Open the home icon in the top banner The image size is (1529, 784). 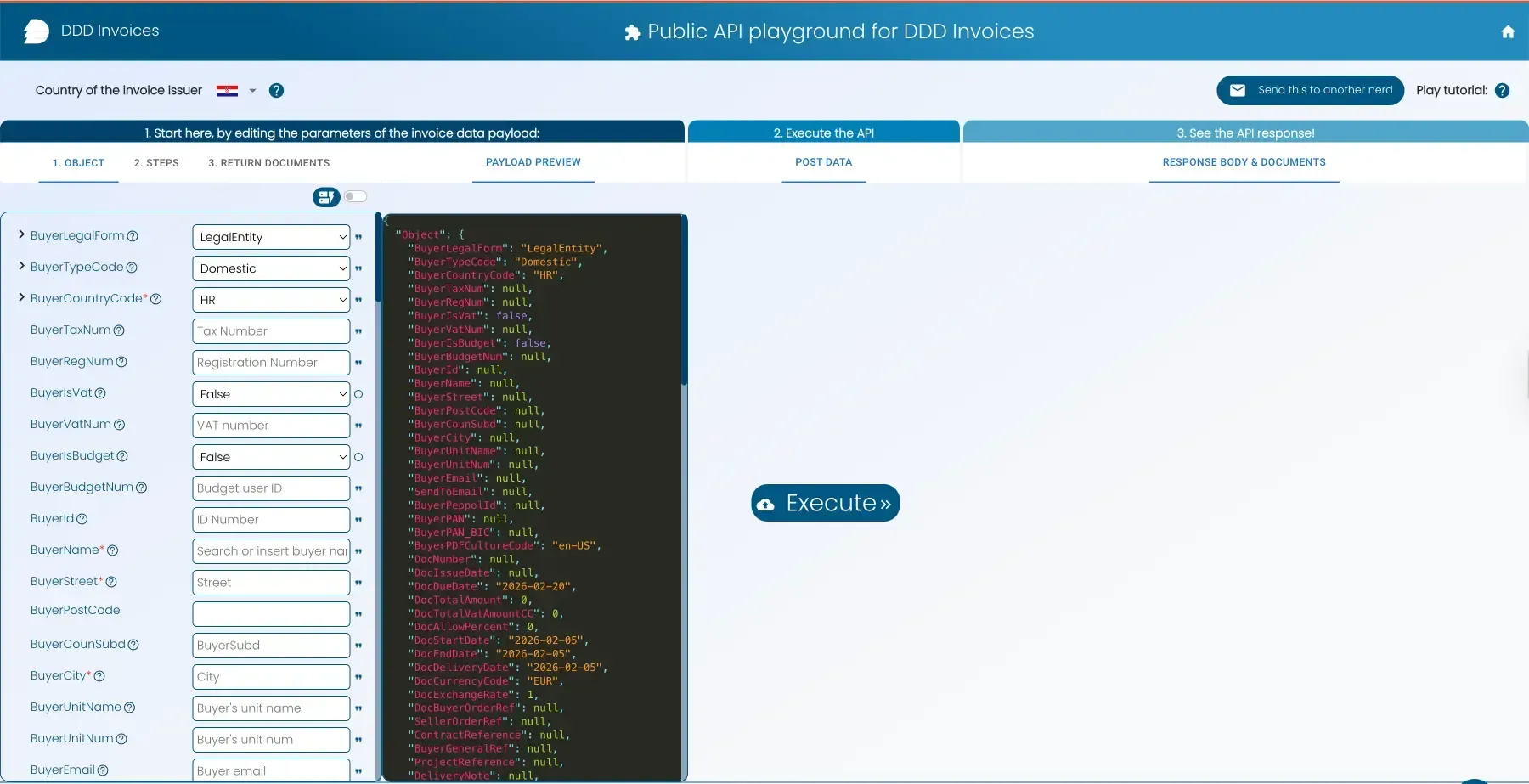(x=1509, y=31)
